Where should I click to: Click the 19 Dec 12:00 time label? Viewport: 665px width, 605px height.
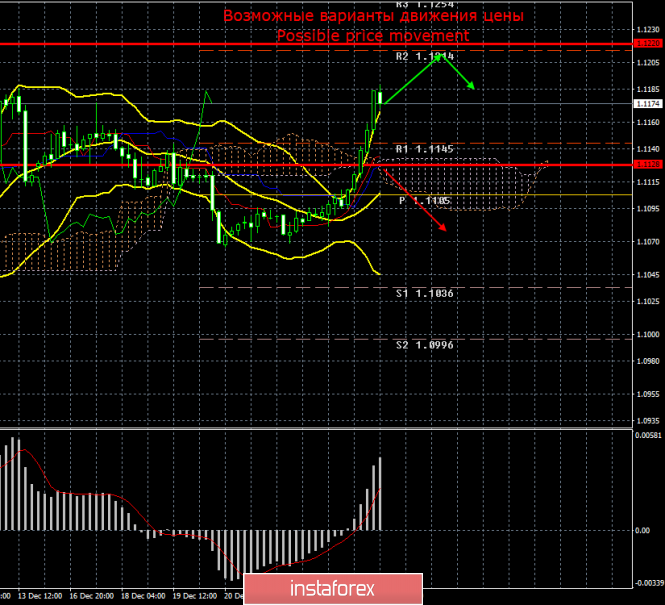tap(195, 596)
